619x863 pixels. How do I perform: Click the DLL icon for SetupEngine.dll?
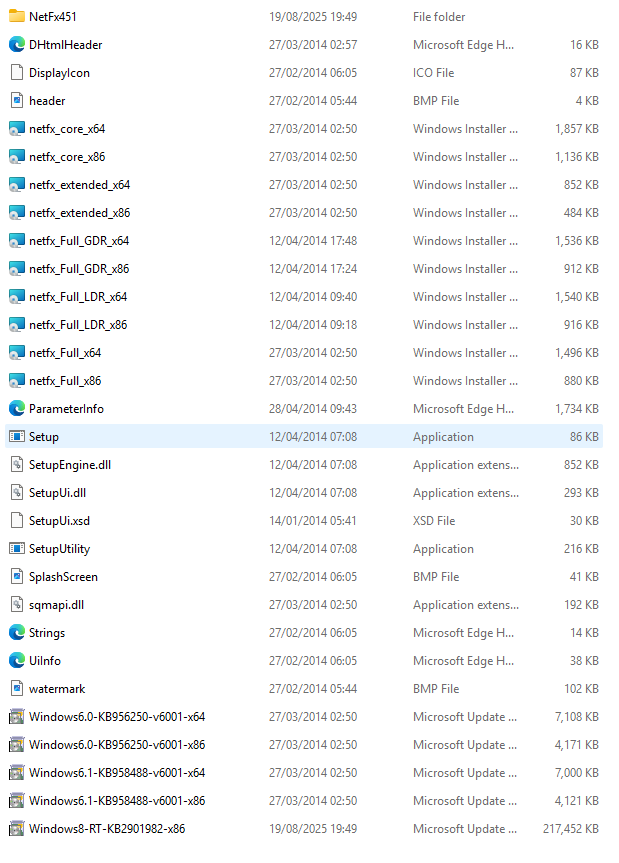(x=17, y=465)
